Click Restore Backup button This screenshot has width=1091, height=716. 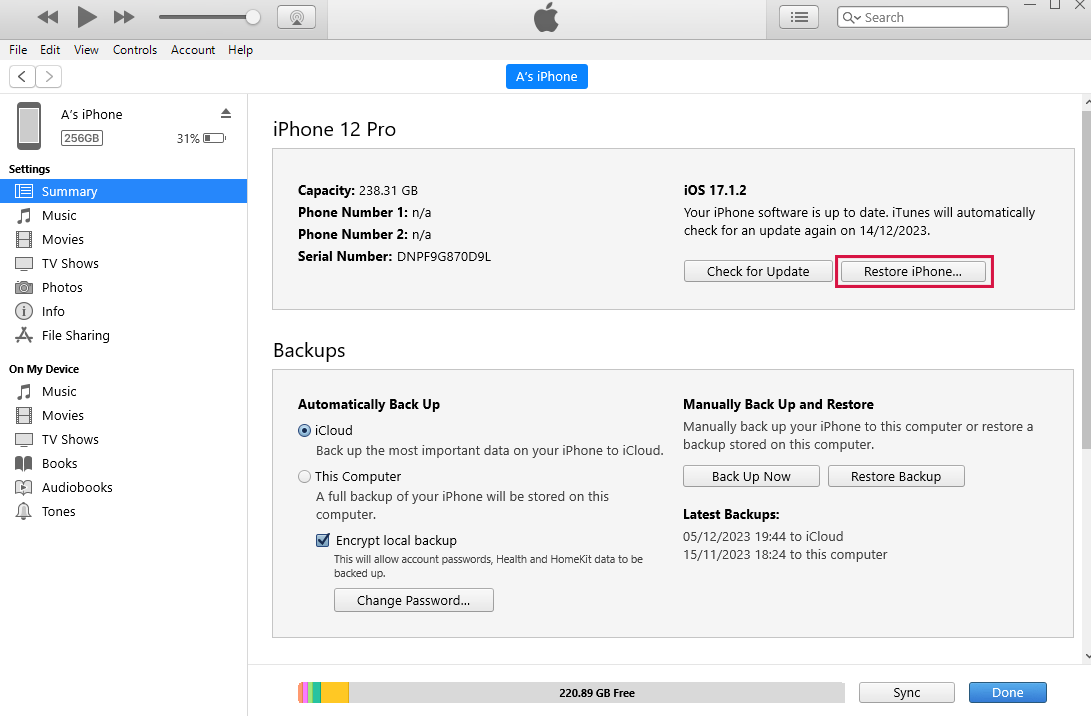click(x=896, y=477)
